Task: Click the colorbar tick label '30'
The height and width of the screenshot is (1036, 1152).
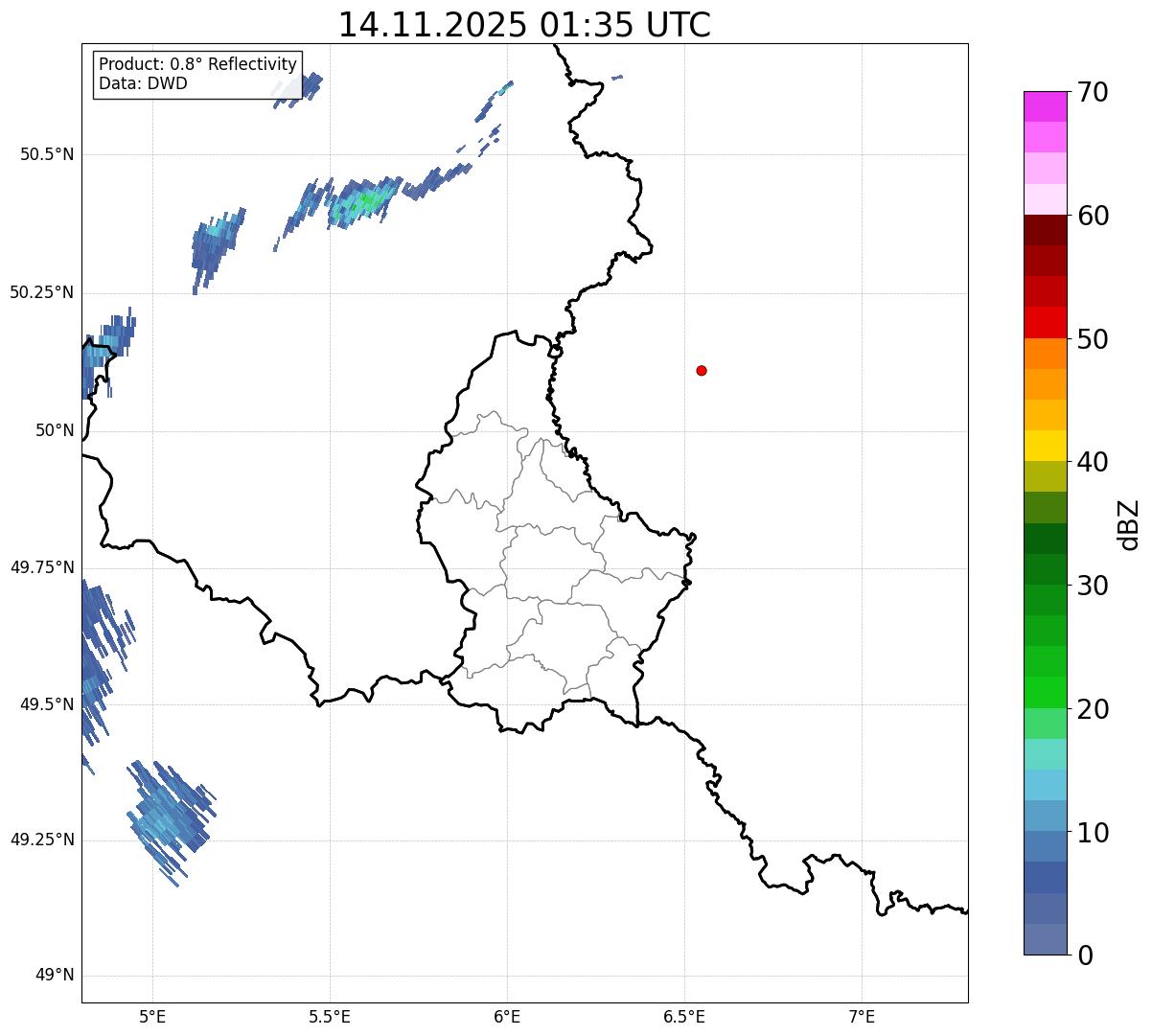Action: click(x=1093, y=586)
